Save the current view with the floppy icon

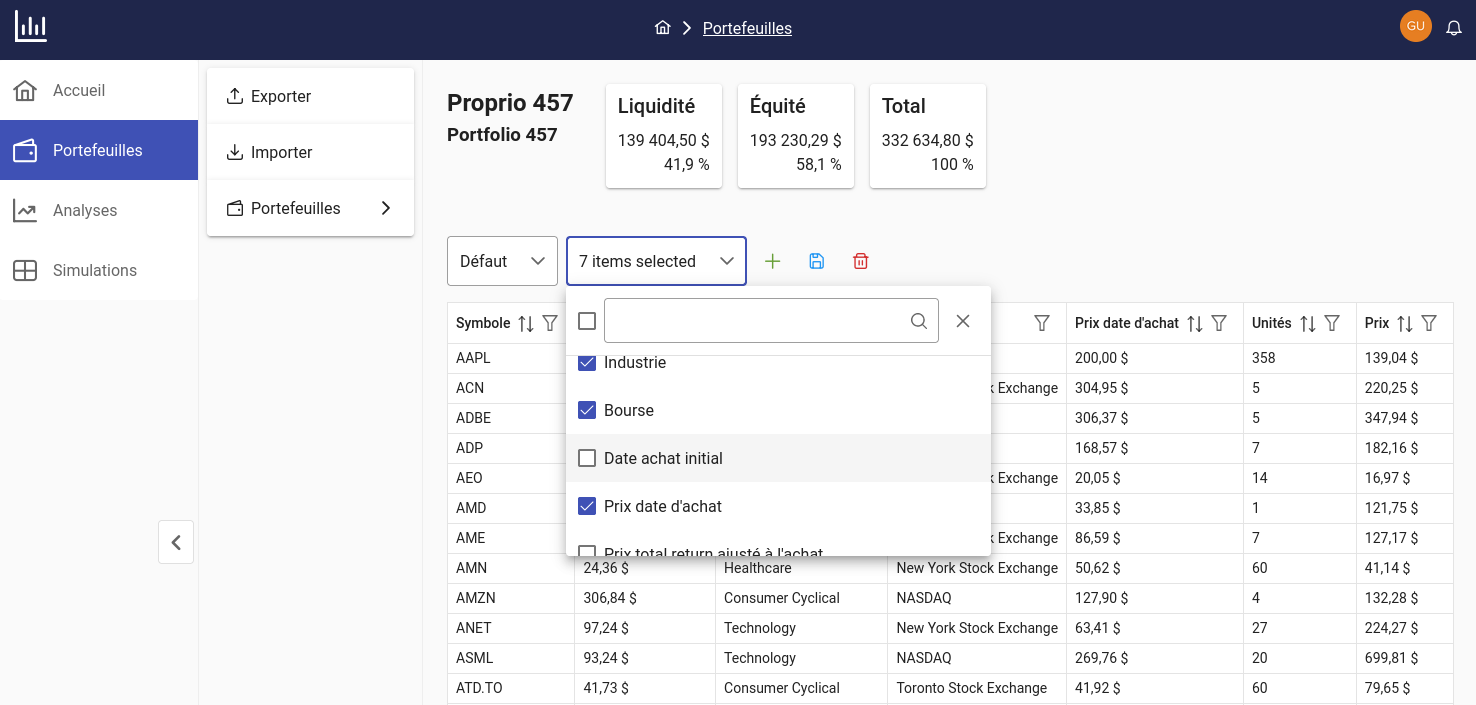(816, 261)
